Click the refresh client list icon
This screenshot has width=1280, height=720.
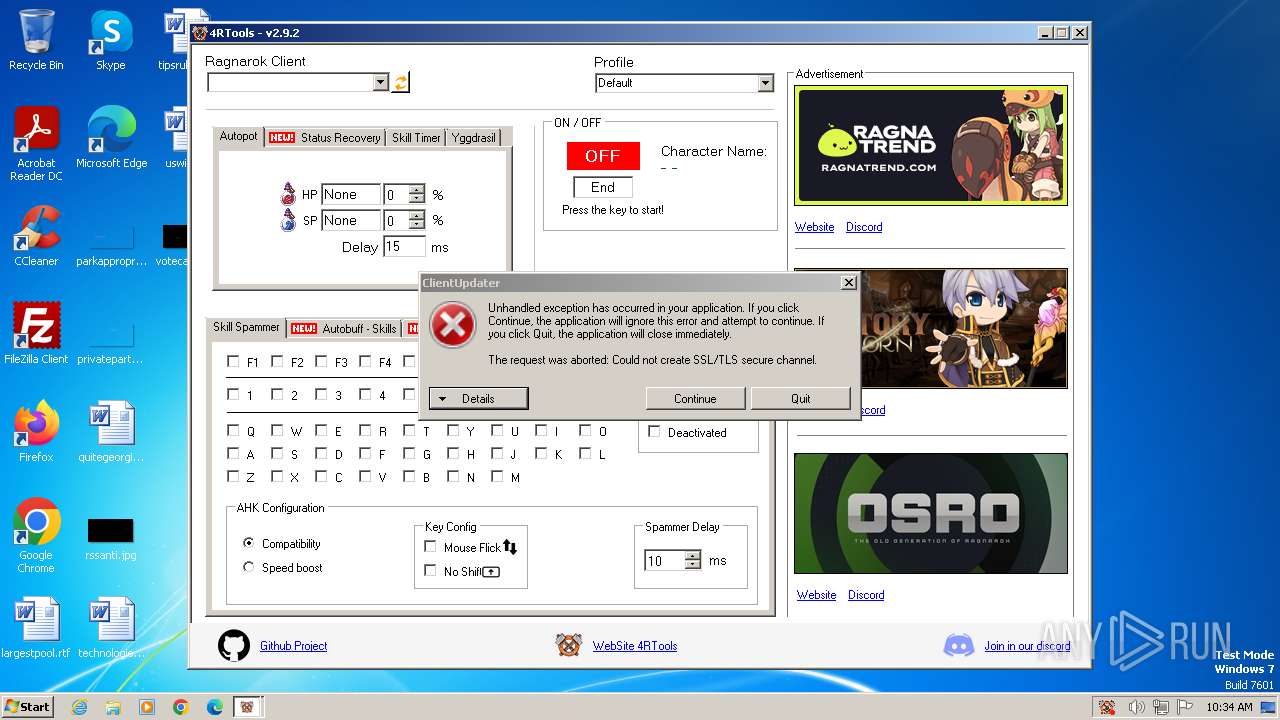point(400,83)
